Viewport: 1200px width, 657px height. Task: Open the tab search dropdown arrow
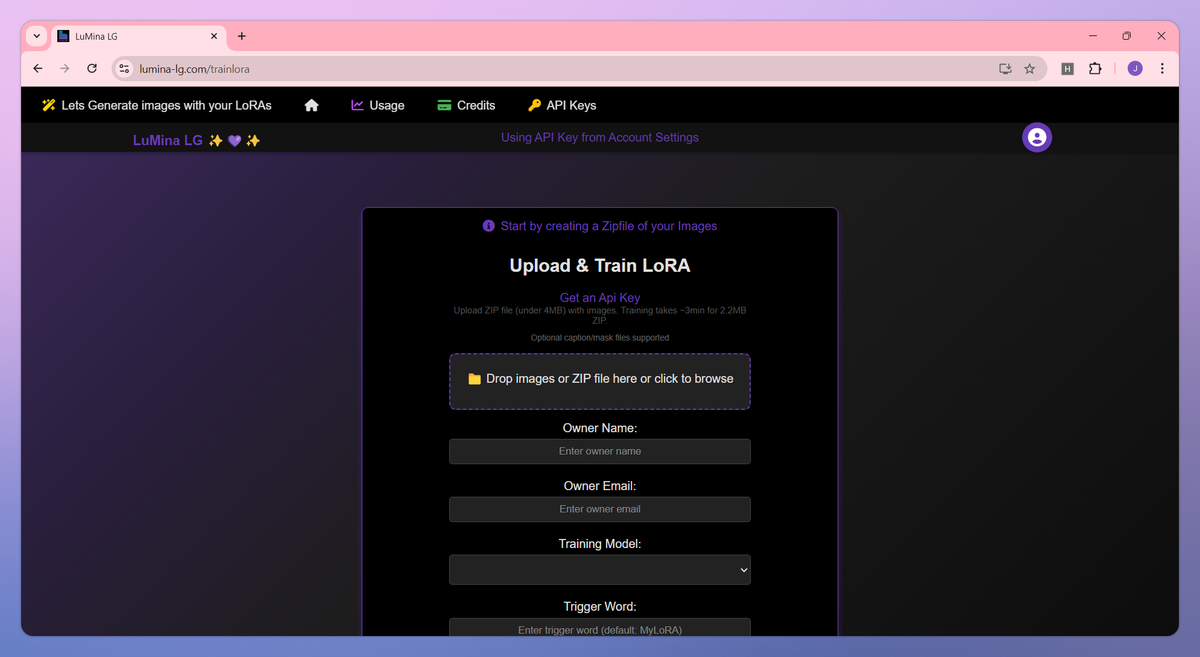click(x=37, y=36)
